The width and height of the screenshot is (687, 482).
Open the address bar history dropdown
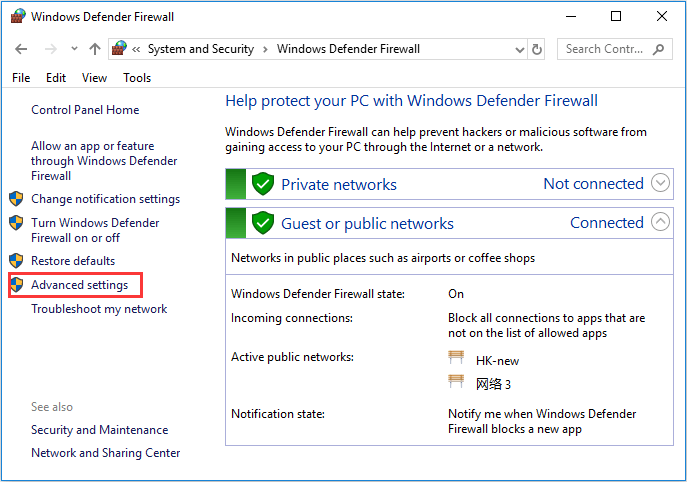pyautogui.click(x=520, y=50)
